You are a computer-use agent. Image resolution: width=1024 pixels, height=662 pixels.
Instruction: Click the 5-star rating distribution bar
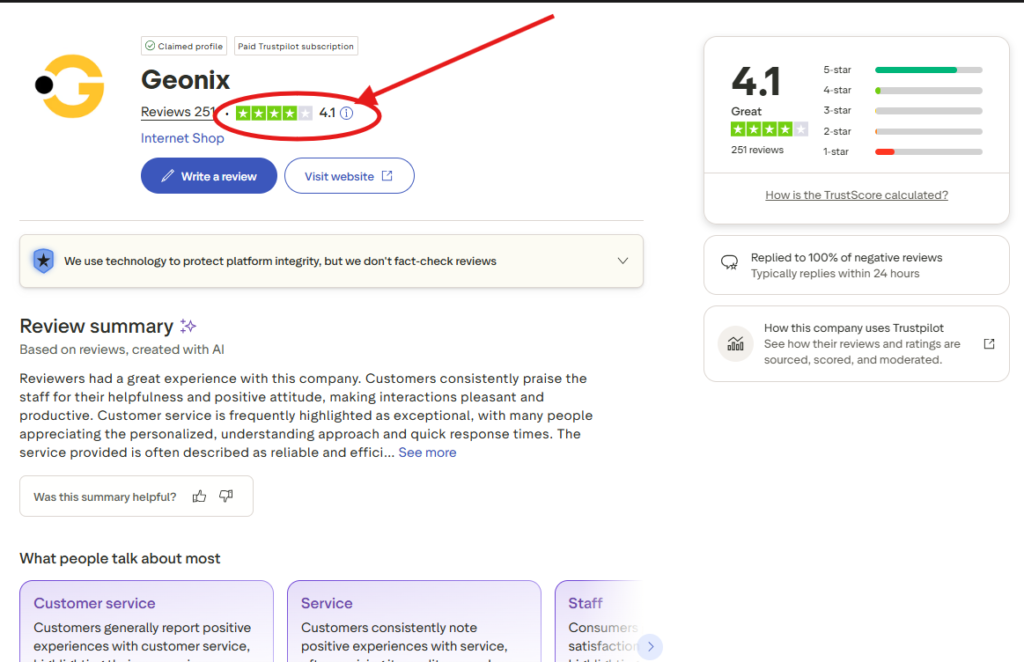click(x=927, y=69)
